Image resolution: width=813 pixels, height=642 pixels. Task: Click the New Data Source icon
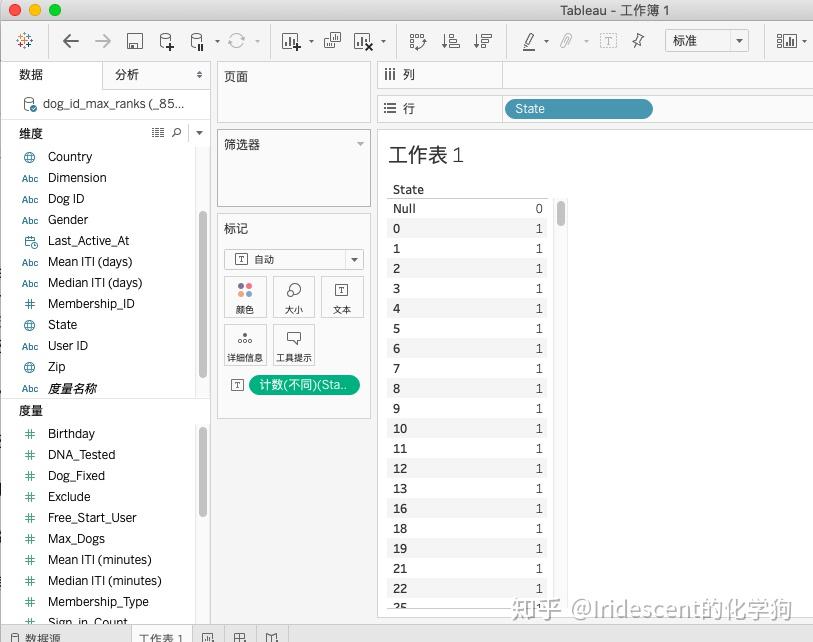[165, 40]
